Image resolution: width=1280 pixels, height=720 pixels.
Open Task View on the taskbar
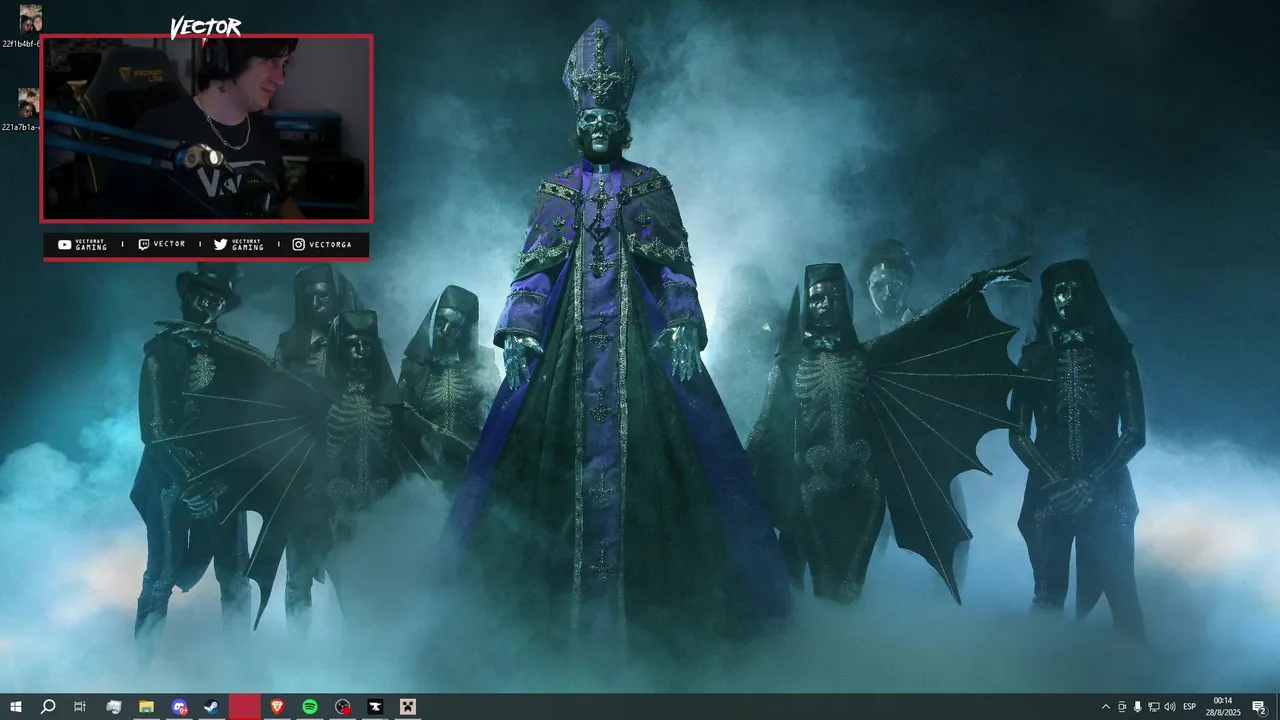(80, 707)
